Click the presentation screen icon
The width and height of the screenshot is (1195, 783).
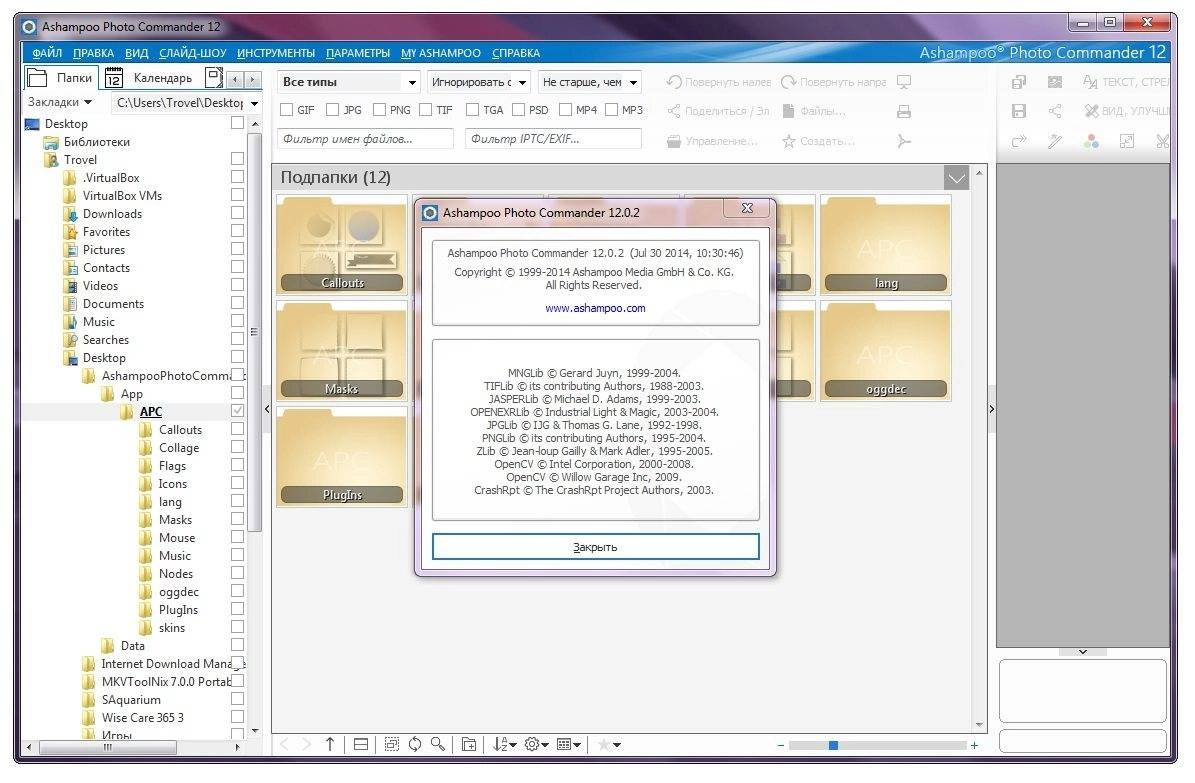tap(904, 82)
